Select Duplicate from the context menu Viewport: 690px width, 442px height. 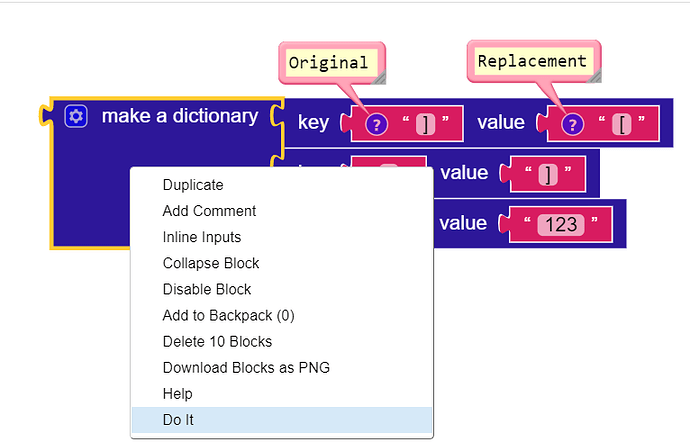[193, 185]
